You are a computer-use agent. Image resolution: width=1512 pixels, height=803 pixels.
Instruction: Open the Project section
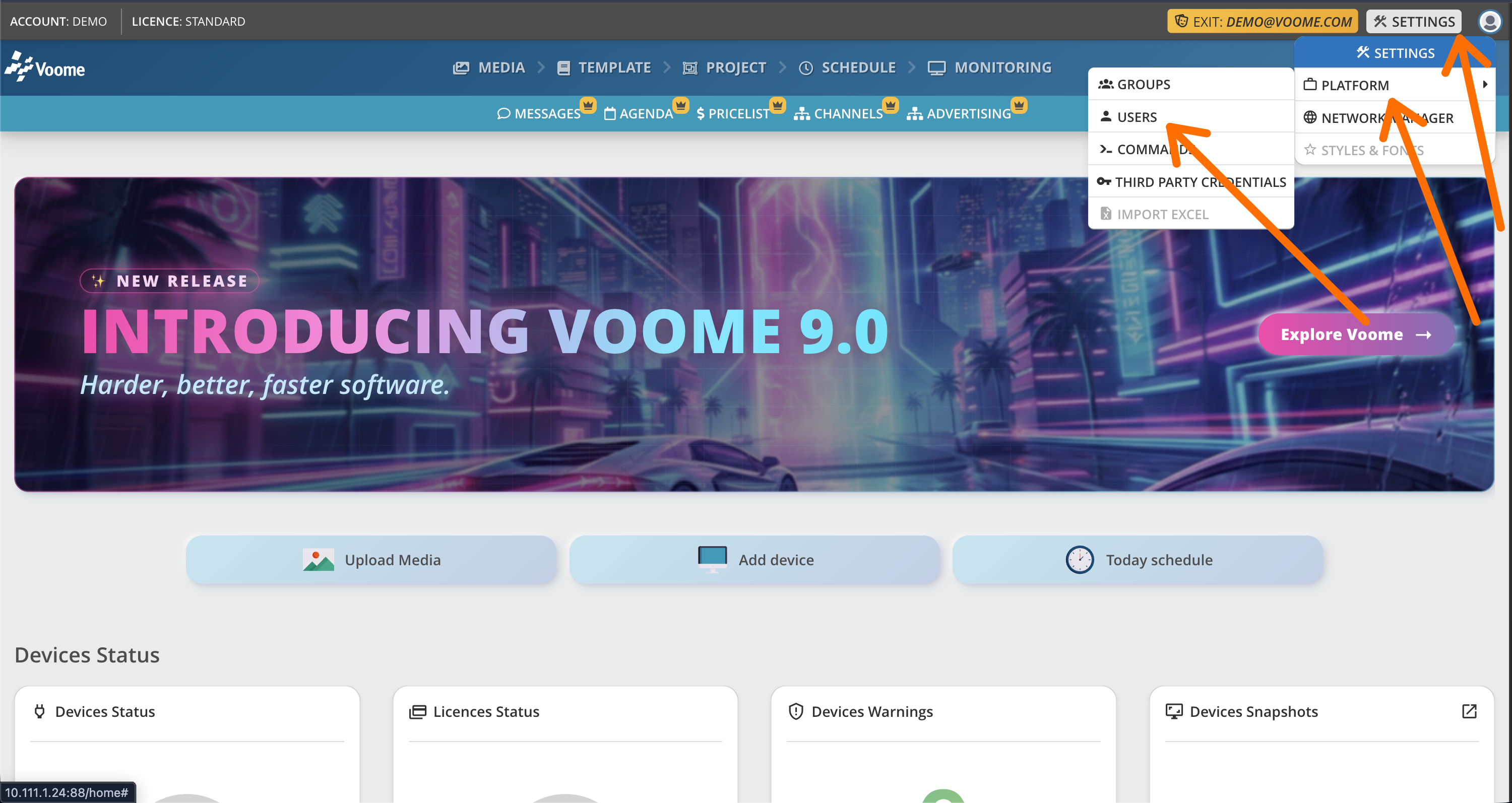(x=724, y=68)
